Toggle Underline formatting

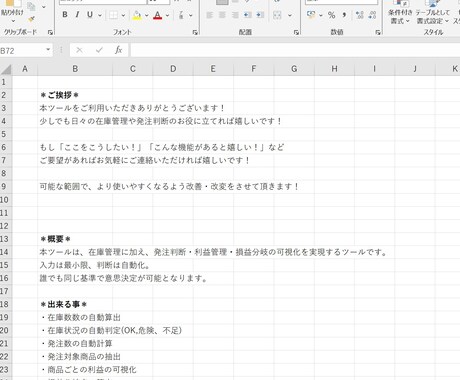pyautogui.click(x=90, y=15)
